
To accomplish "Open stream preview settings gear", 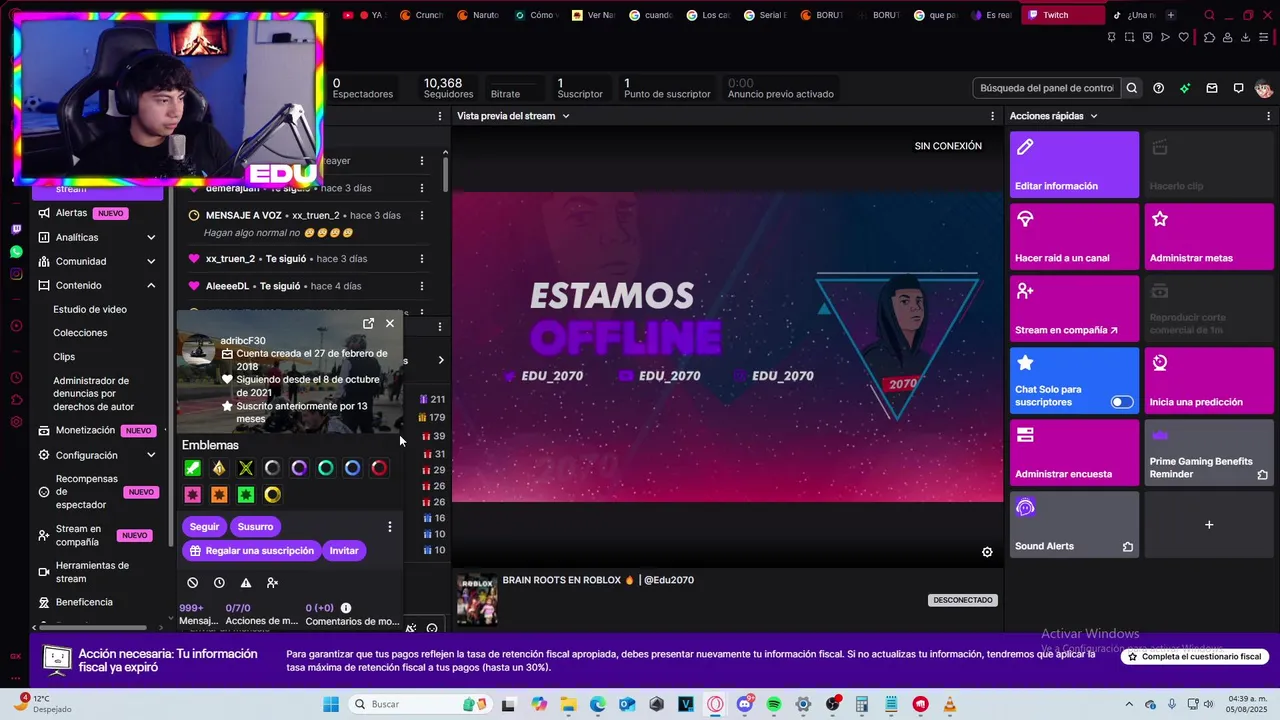I will [987, 552].
